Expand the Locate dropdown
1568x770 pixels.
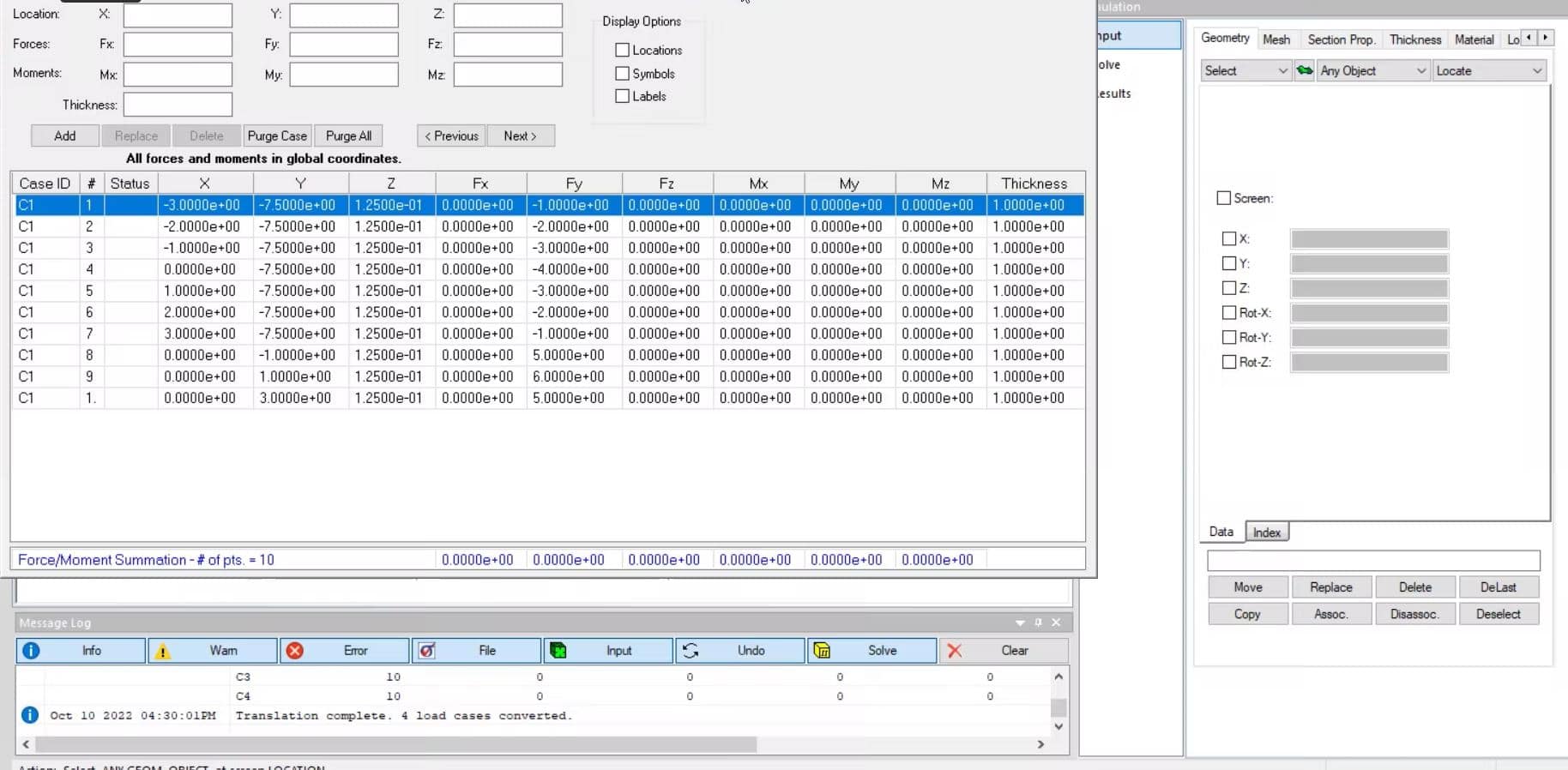[x=1488, y=71]
